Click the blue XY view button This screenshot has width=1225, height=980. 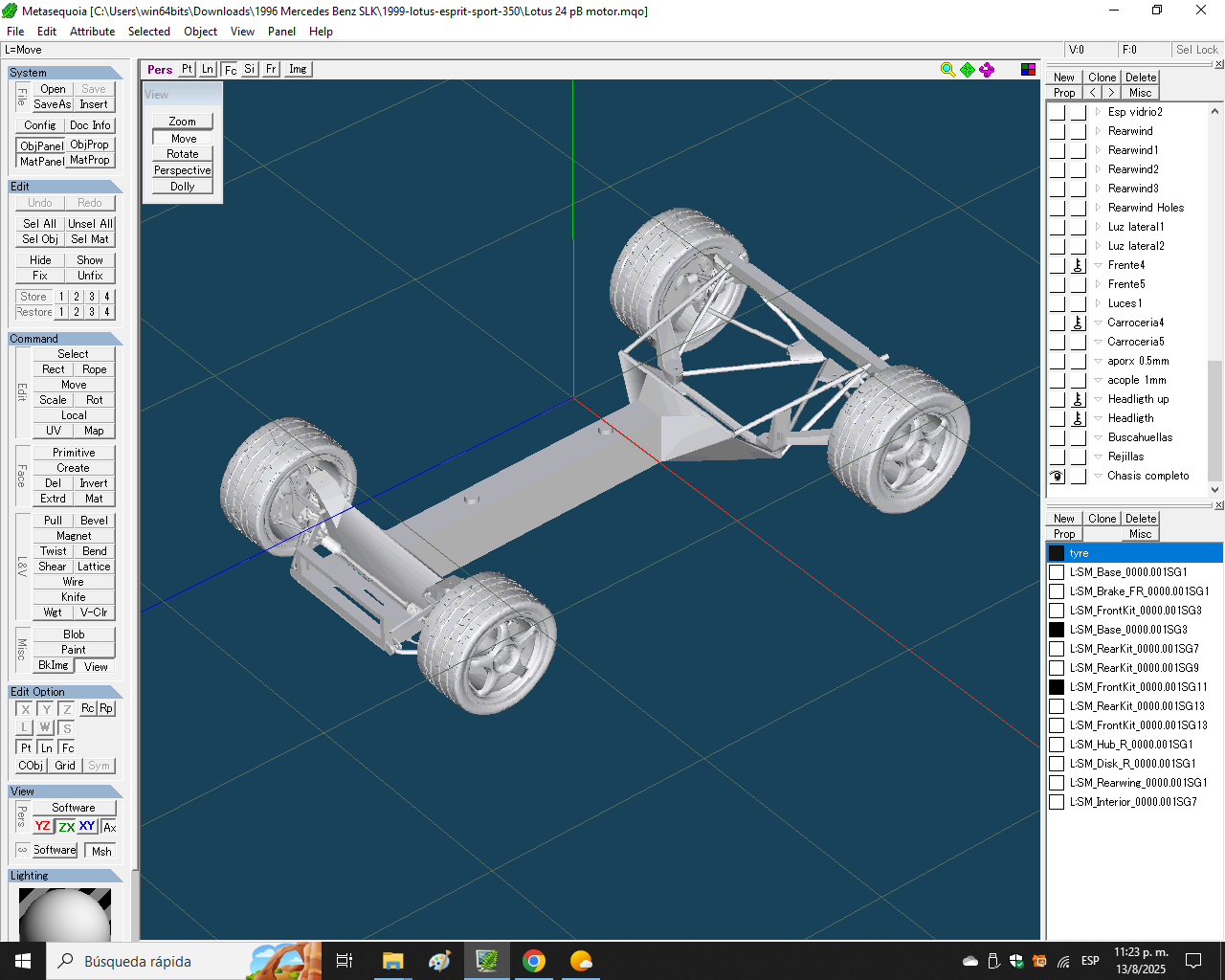click(x=87, y=827)
